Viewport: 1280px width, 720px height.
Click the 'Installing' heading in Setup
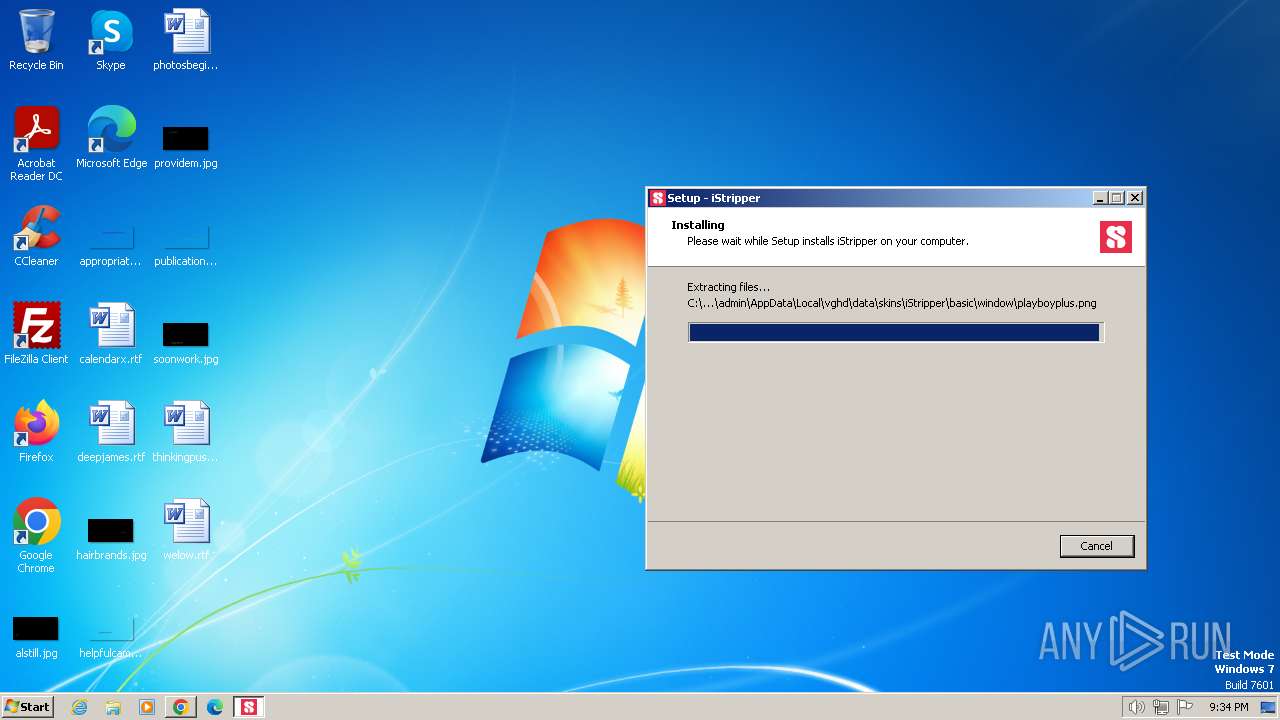(x=698, y=225)
